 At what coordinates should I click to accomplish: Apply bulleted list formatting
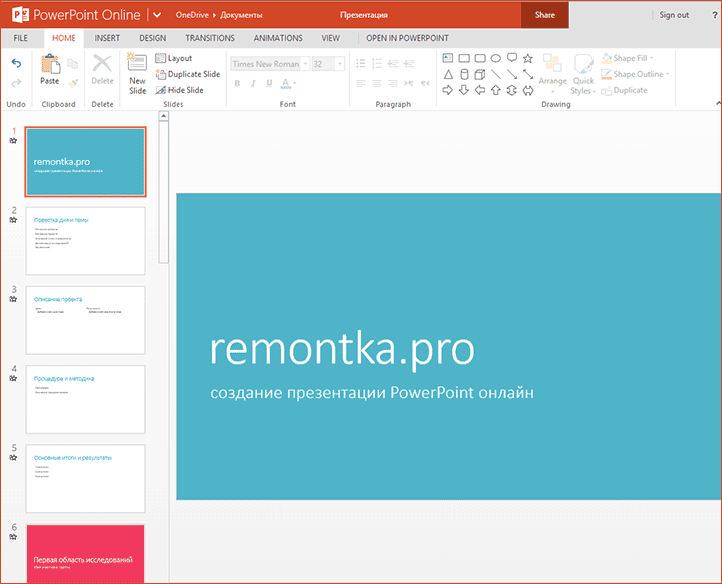[361, 64]
